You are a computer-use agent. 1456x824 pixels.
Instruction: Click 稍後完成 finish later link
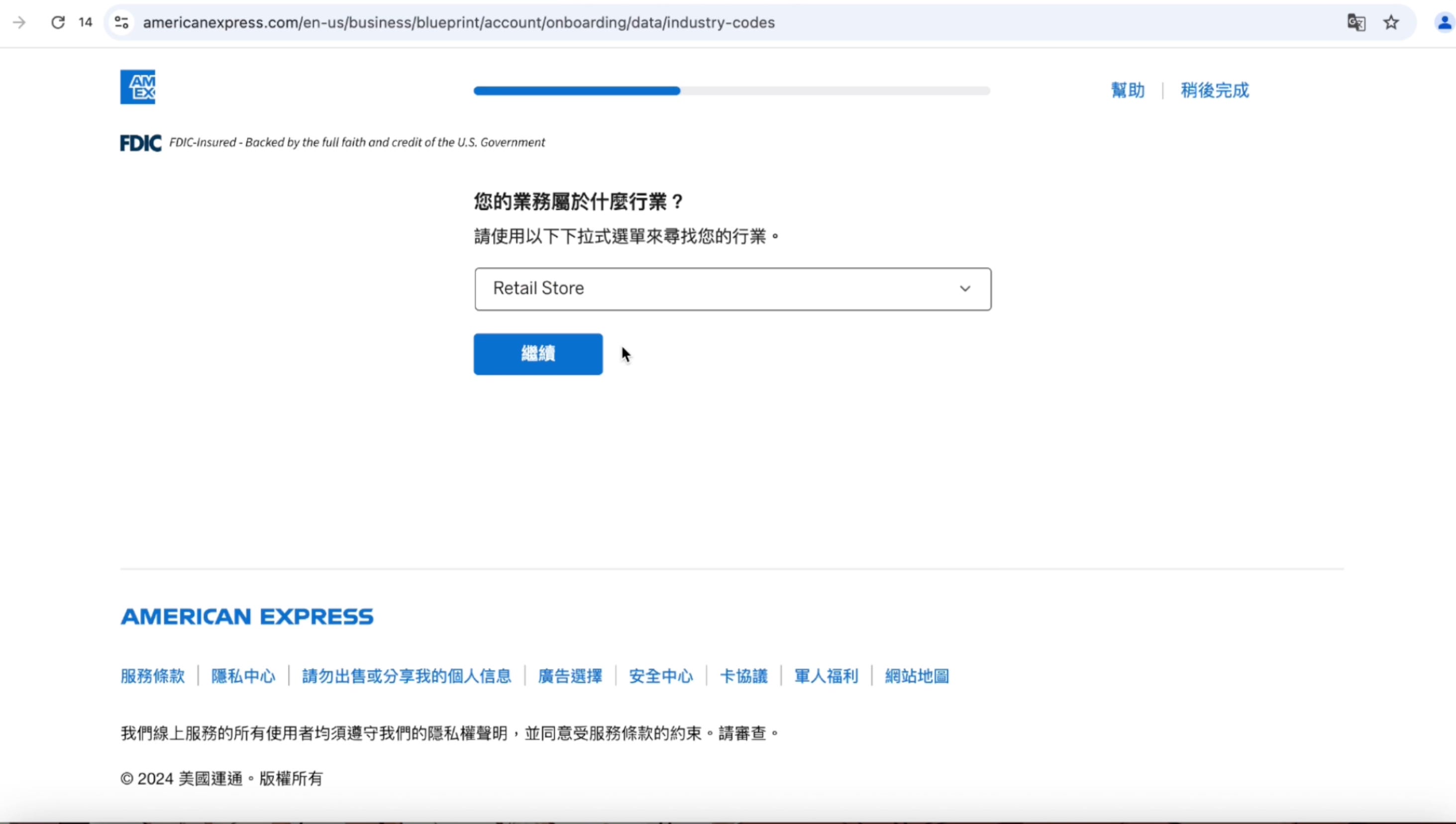tap(1214, 91)
